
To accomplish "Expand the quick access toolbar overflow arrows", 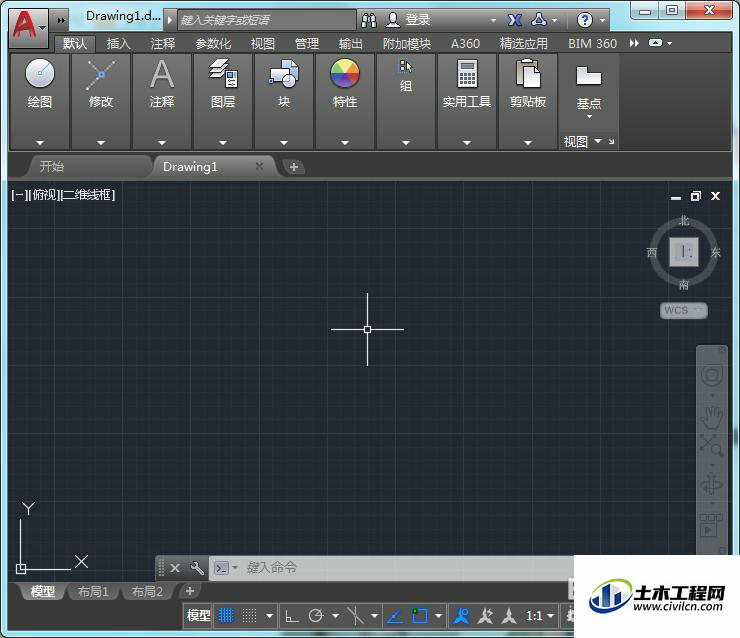I will (x=61, y=20).
